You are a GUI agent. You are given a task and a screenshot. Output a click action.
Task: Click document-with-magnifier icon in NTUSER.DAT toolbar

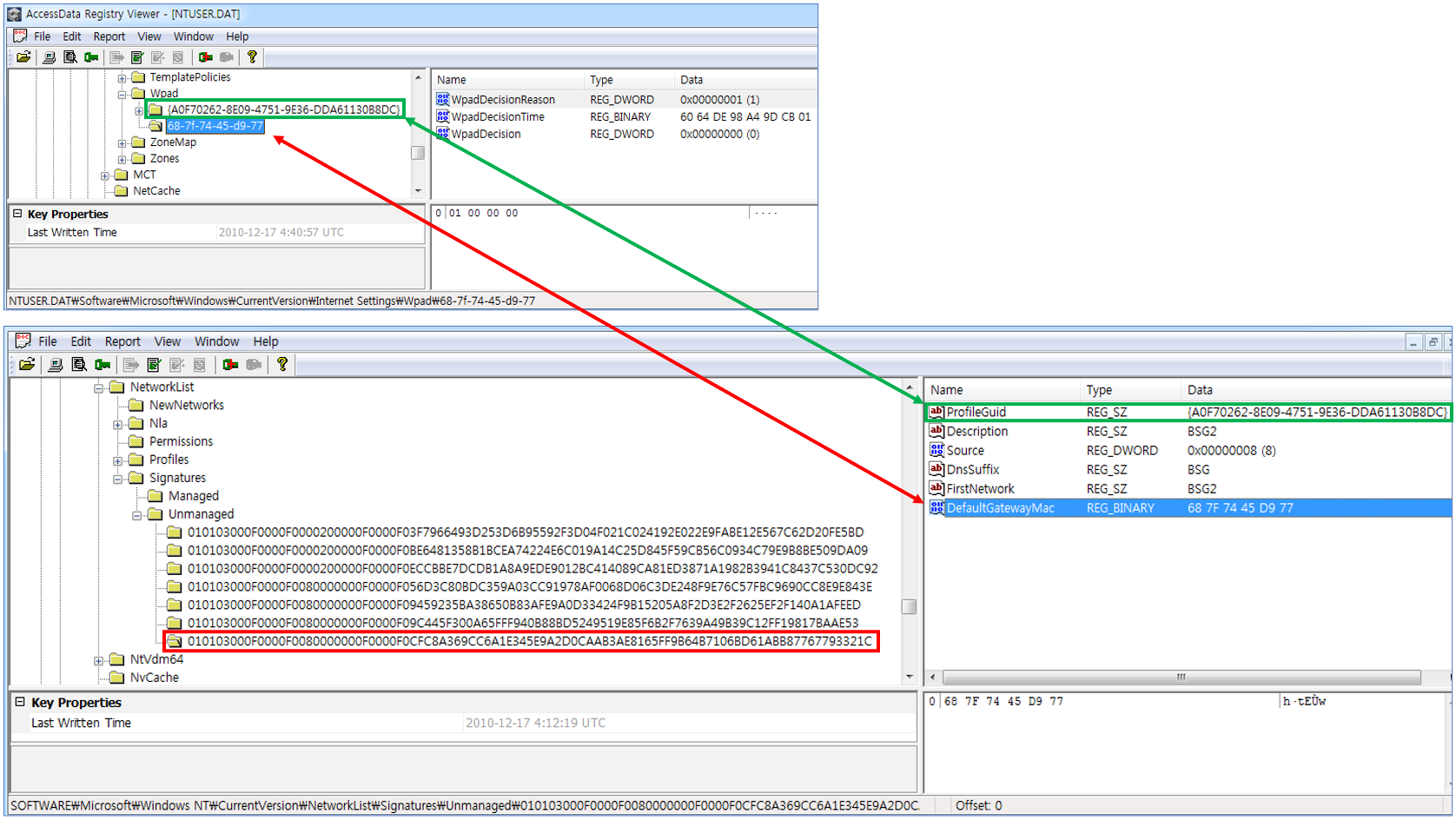69,57
